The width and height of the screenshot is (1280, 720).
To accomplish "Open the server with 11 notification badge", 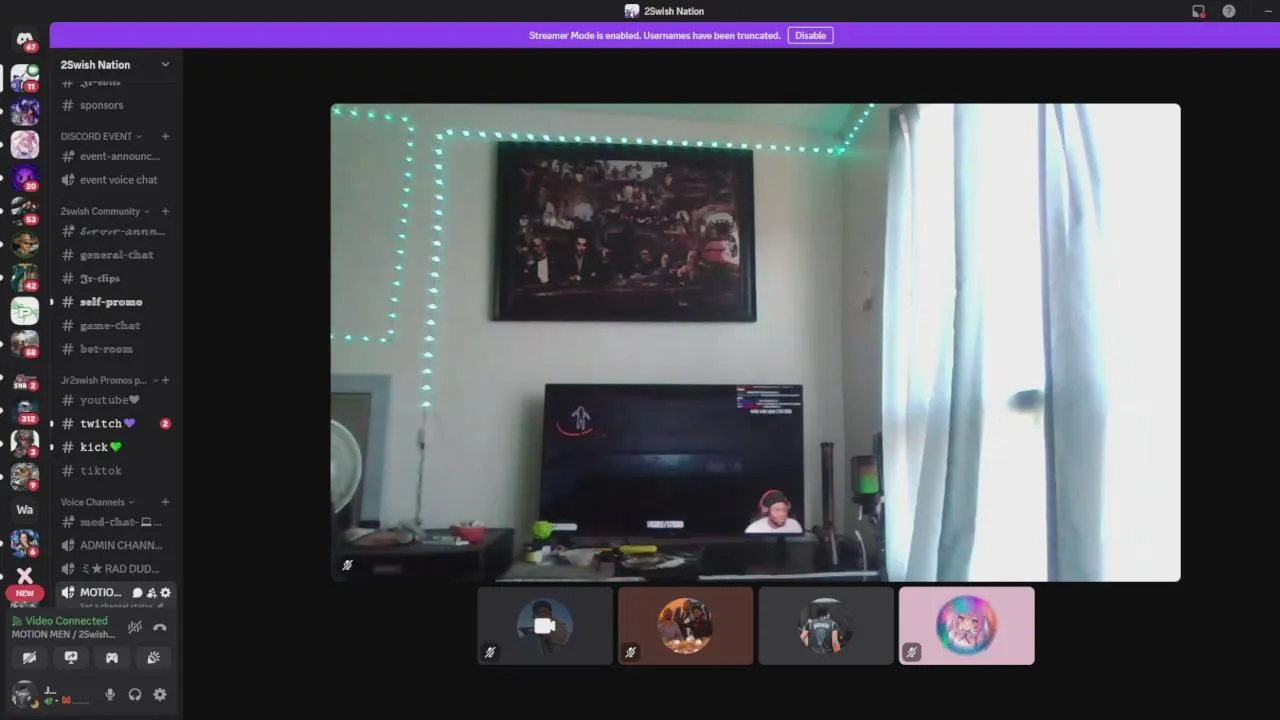I will coord(25,78).
